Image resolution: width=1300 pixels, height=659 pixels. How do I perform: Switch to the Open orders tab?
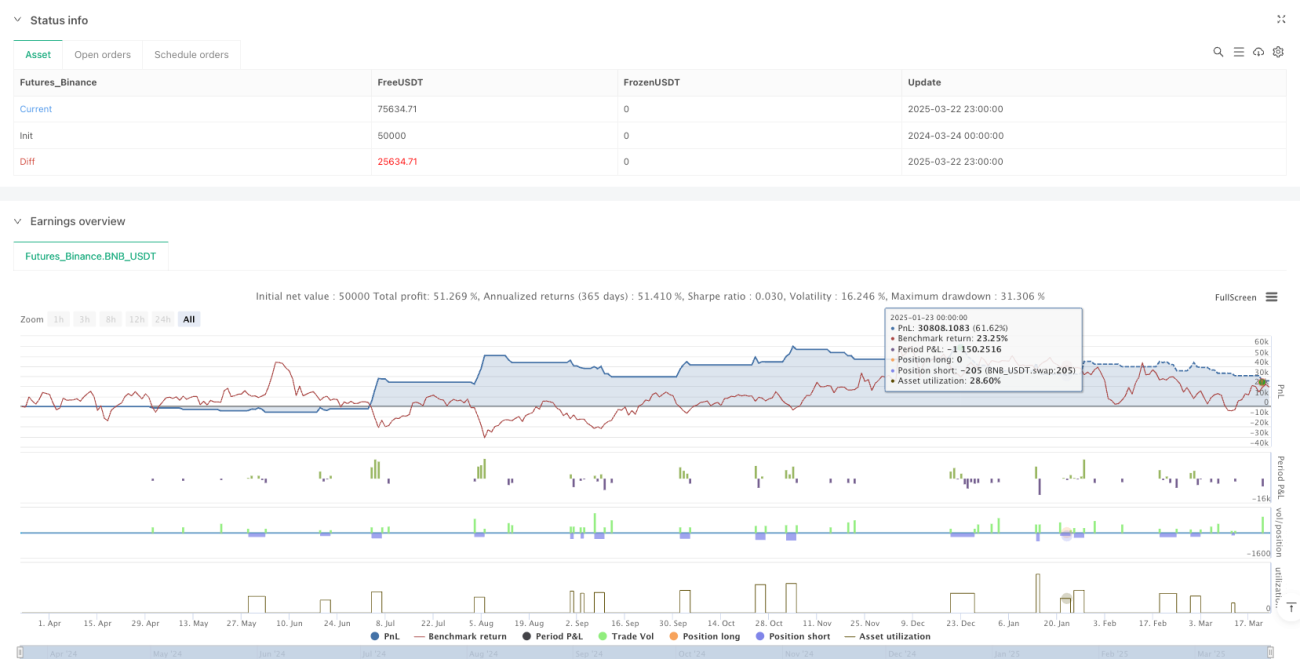tap(103, 55)
